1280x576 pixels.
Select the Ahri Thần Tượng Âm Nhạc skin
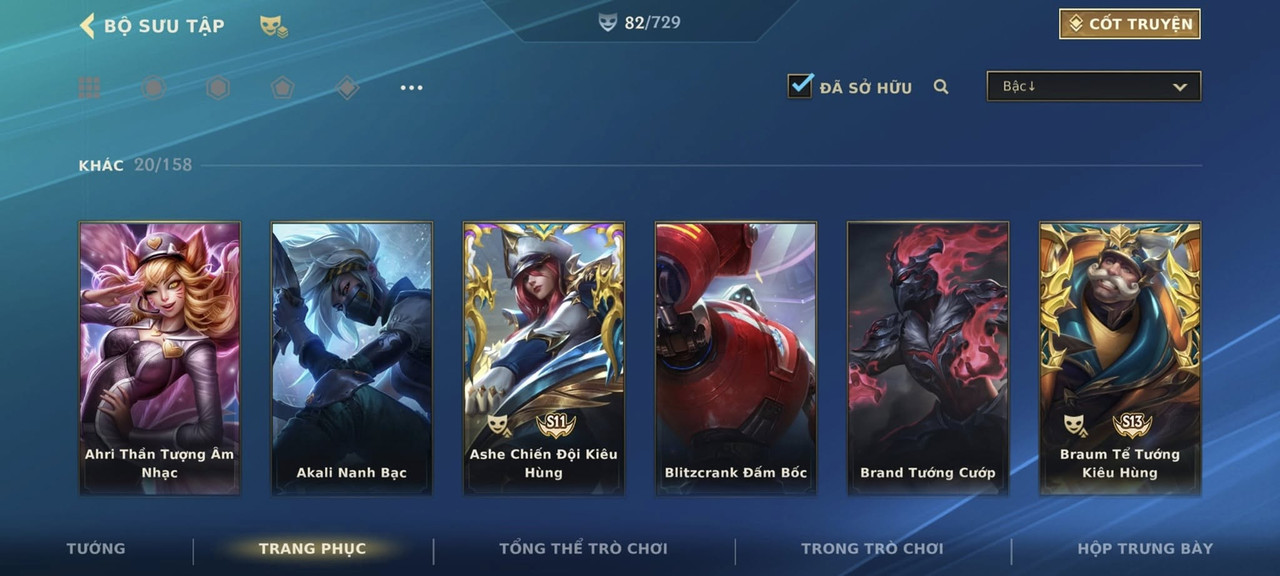point(160,358)
